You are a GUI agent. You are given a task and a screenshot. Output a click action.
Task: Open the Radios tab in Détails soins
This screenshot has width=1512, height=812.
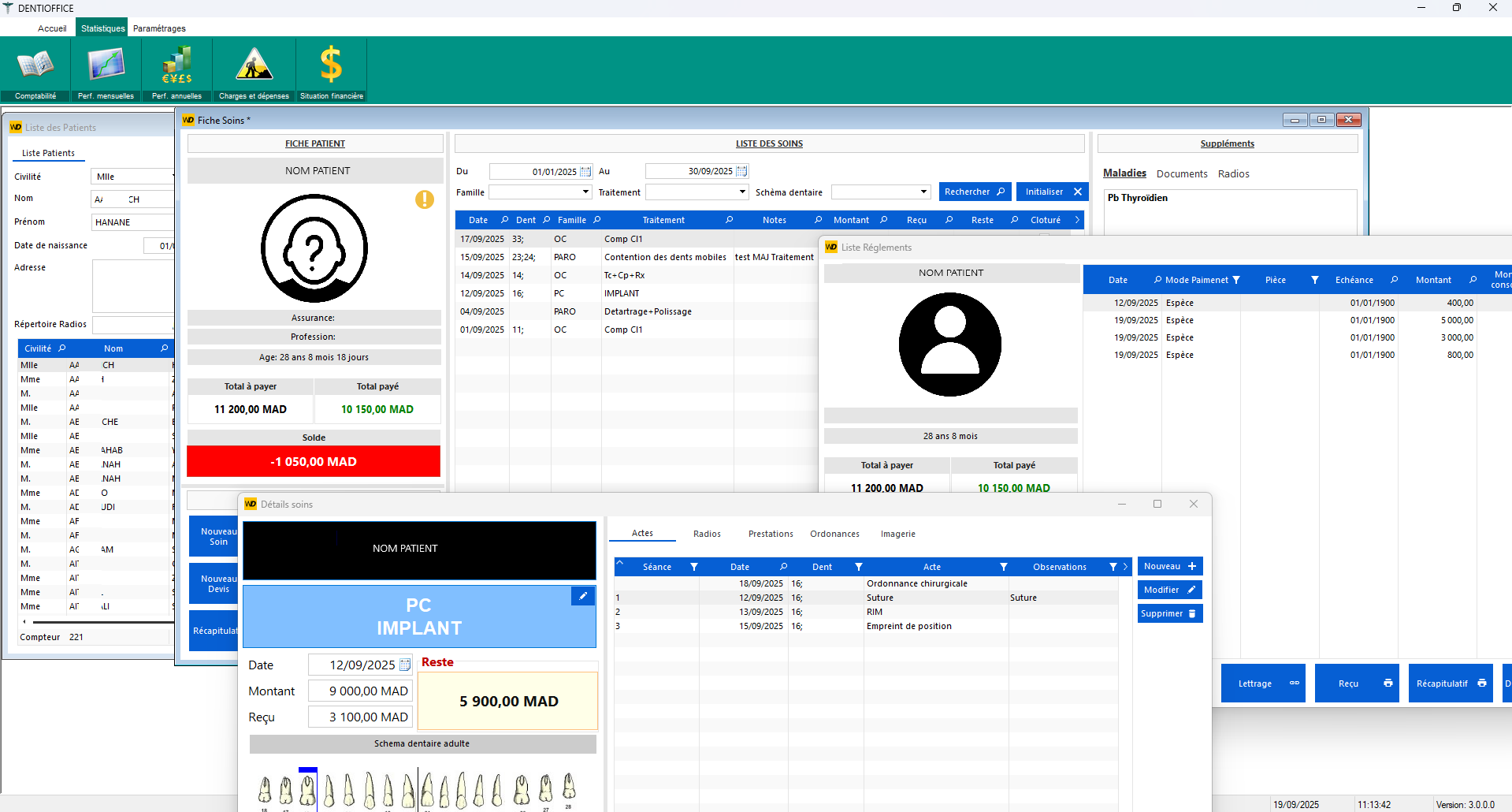pyautogui.click(x=707, y=534)
